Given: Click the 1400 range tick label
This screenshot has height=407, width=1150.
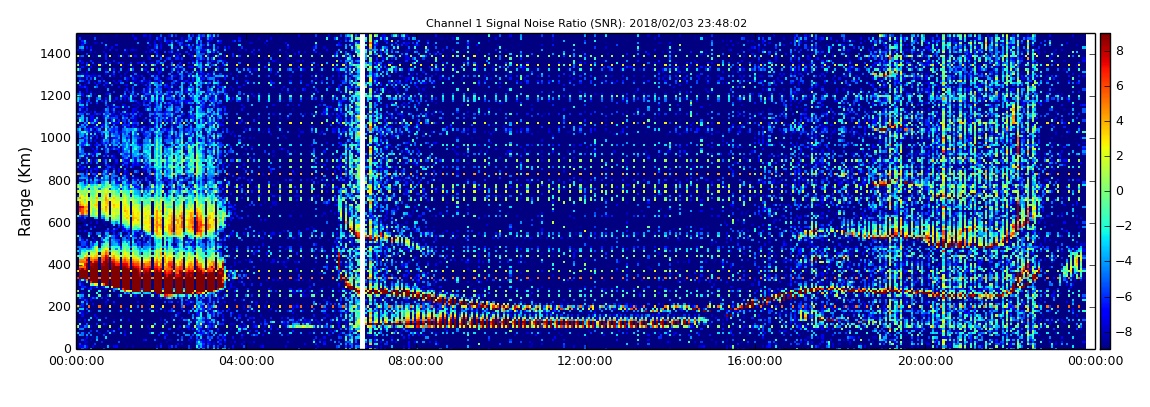Looking at the screenshot, I should pos(56,54).
